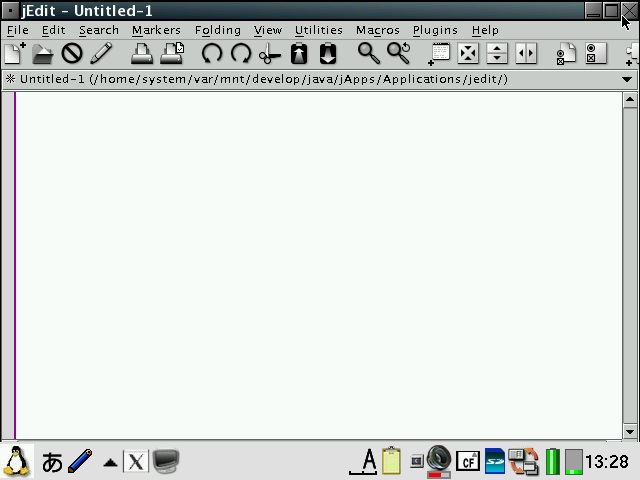Expand the Untitled-1 buffer dropdown
The width and height of the screenshot is (640, 480).
628,80
